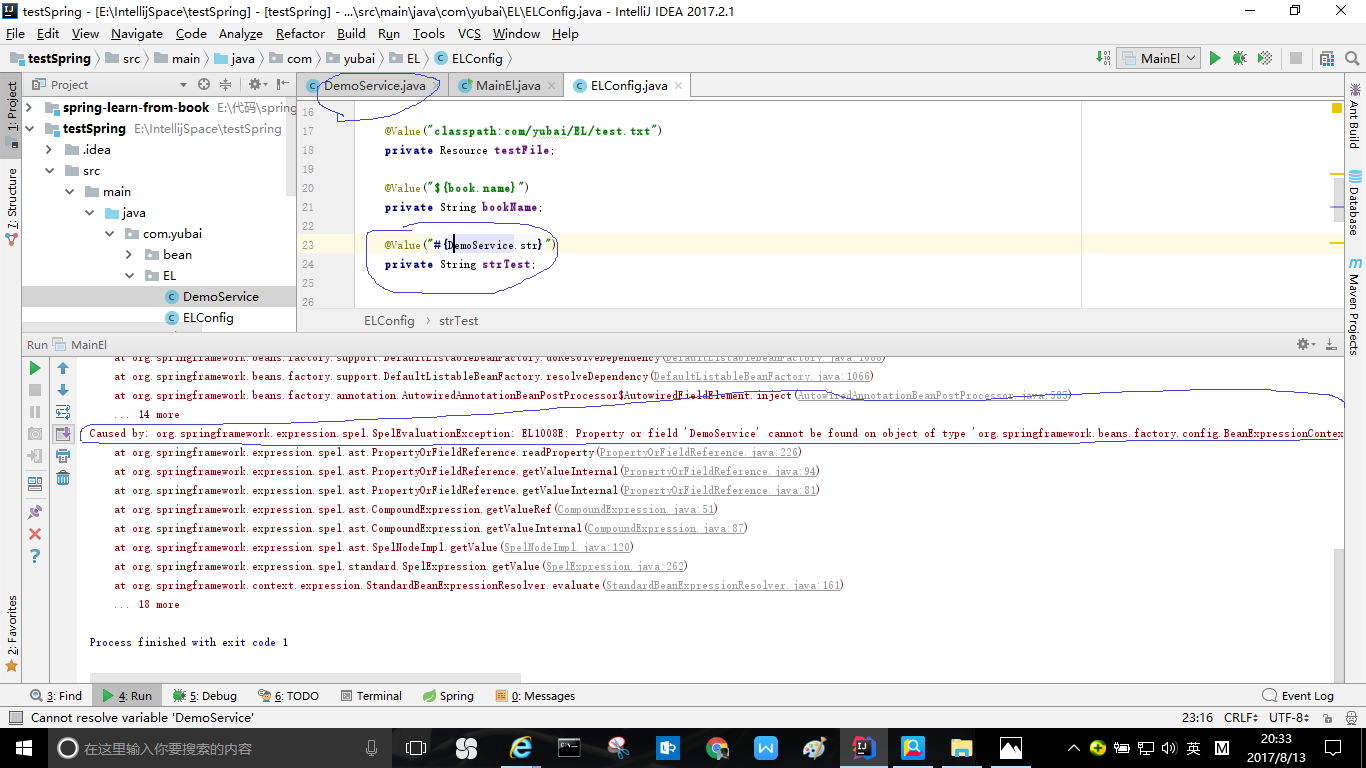Screen dimensions: 1366x768
Task: Collapse all in Project panel
Action: (225, 85)
